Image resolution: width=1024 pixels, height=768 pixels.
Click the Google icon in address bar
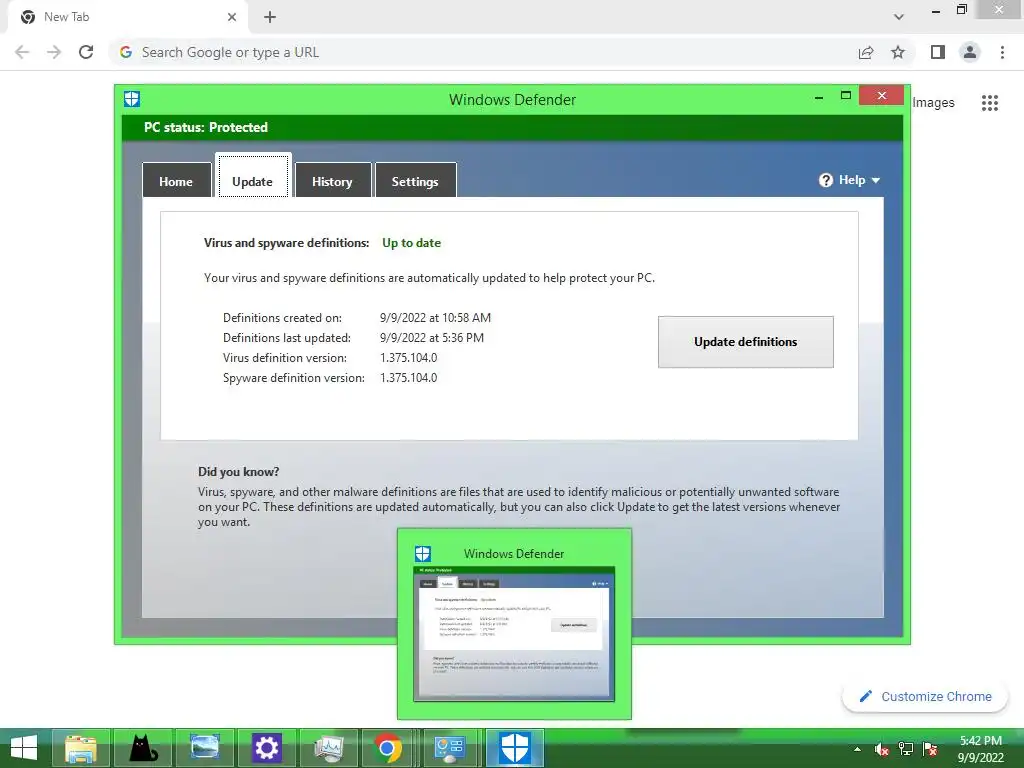click(x=126, y=52)
